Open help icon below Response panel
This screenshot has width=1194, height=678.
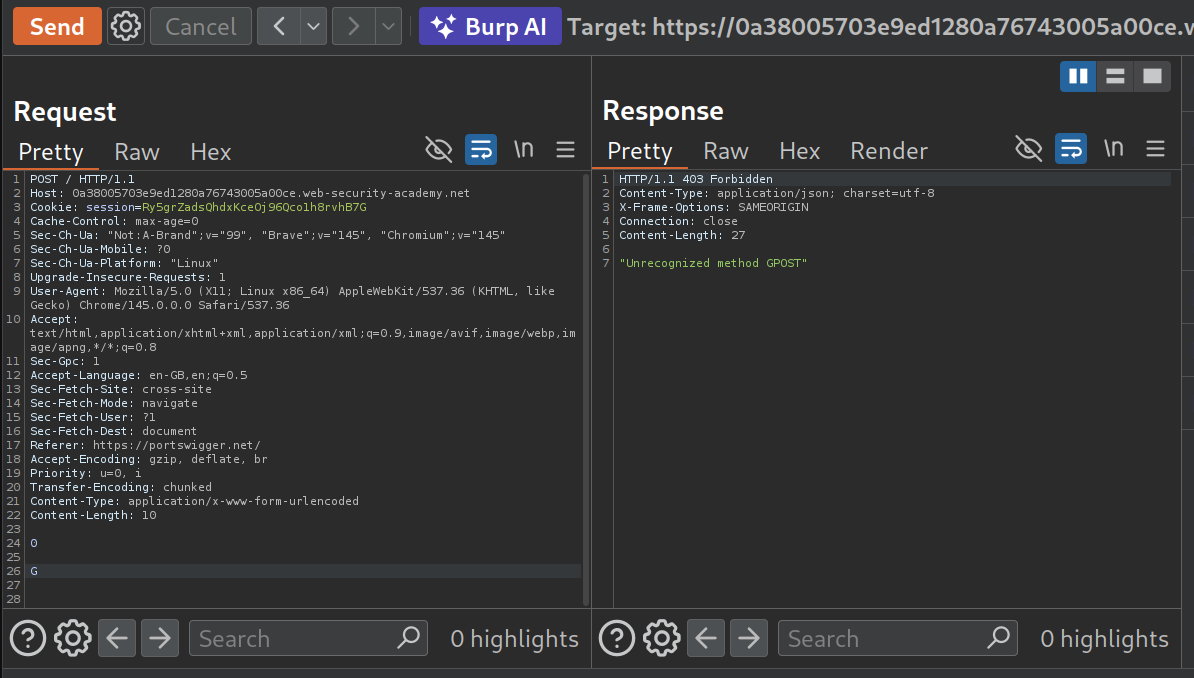pyautogui.click(x=616, y=638)
